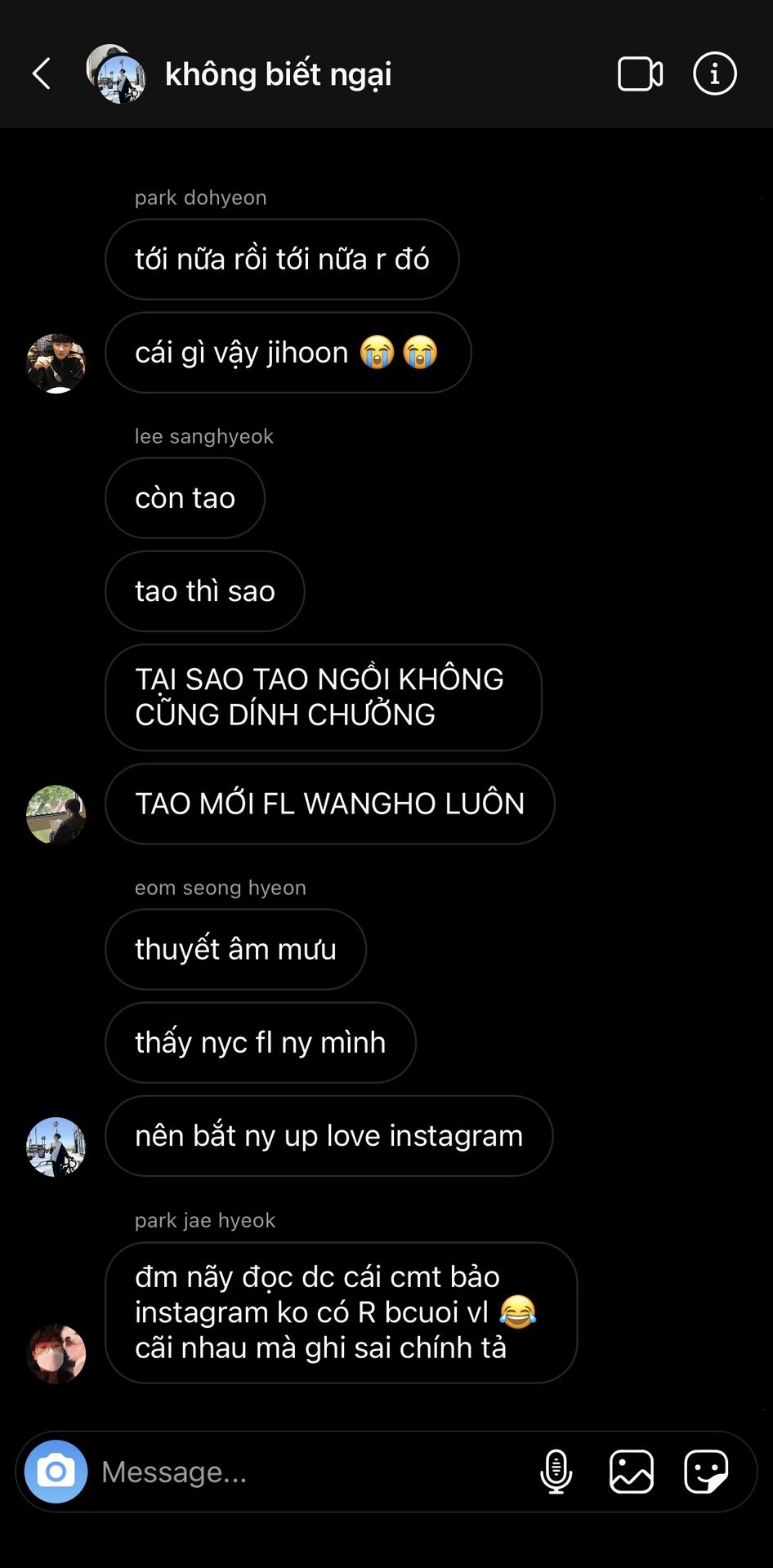
Task: Tap lee sanghyeok's profile picture
Action: (x=56, y=814)
